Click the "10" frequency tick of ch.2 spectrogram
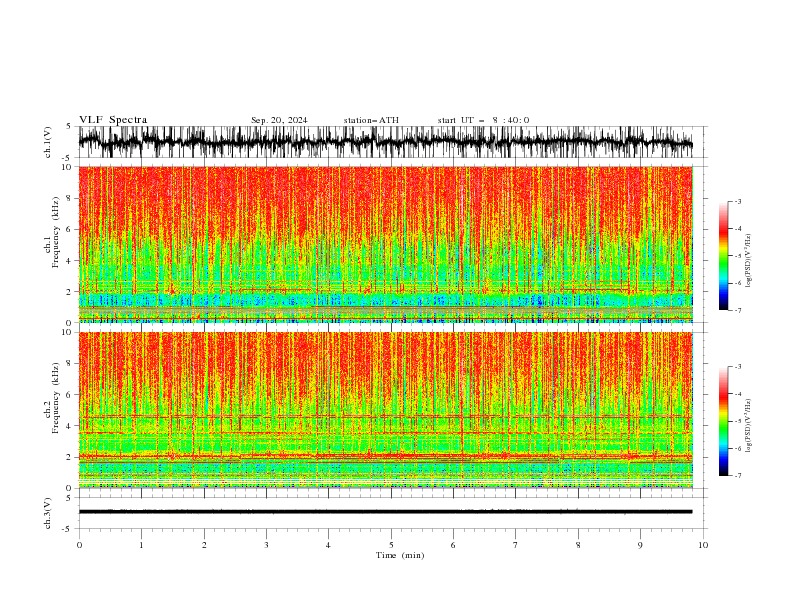This screenshot has height=612, width=792. click(x=69, y=332)
